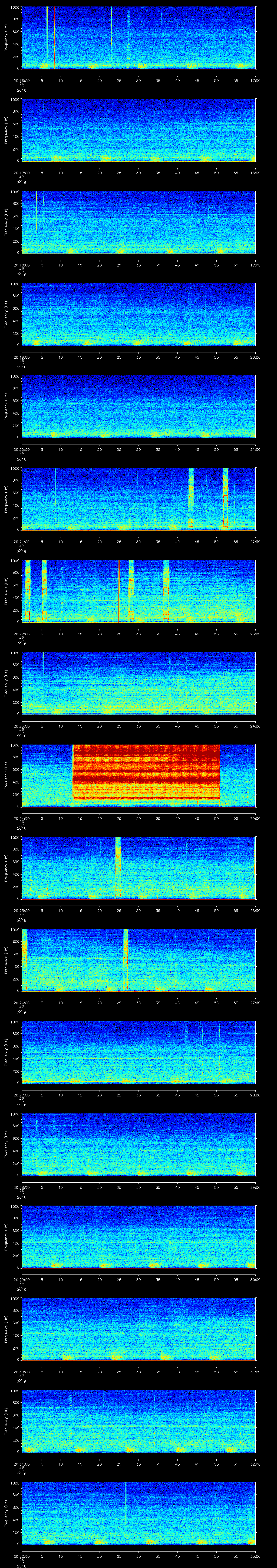Click the "20:22:00" time label
Image resolution: width=277 pixels, height=1568 pixels.
[21, 634]
